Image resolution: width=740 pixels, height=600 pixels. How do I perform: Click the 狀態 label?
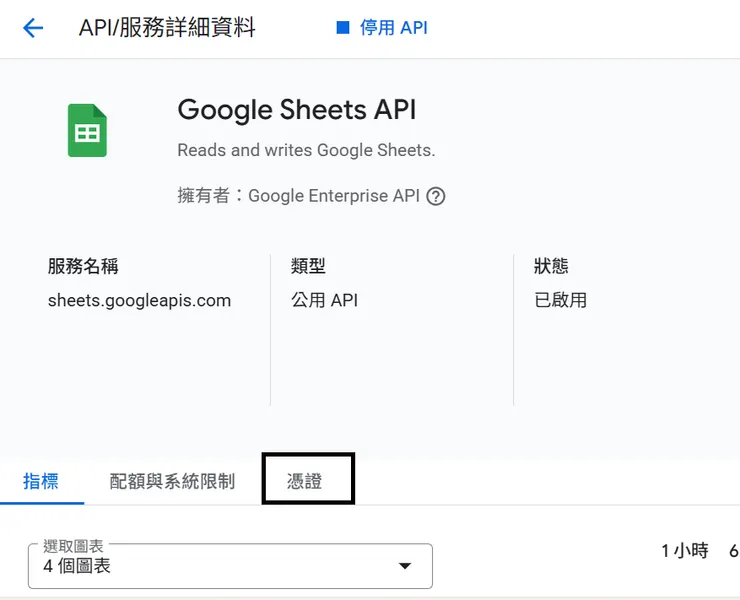tap(551, 266)
